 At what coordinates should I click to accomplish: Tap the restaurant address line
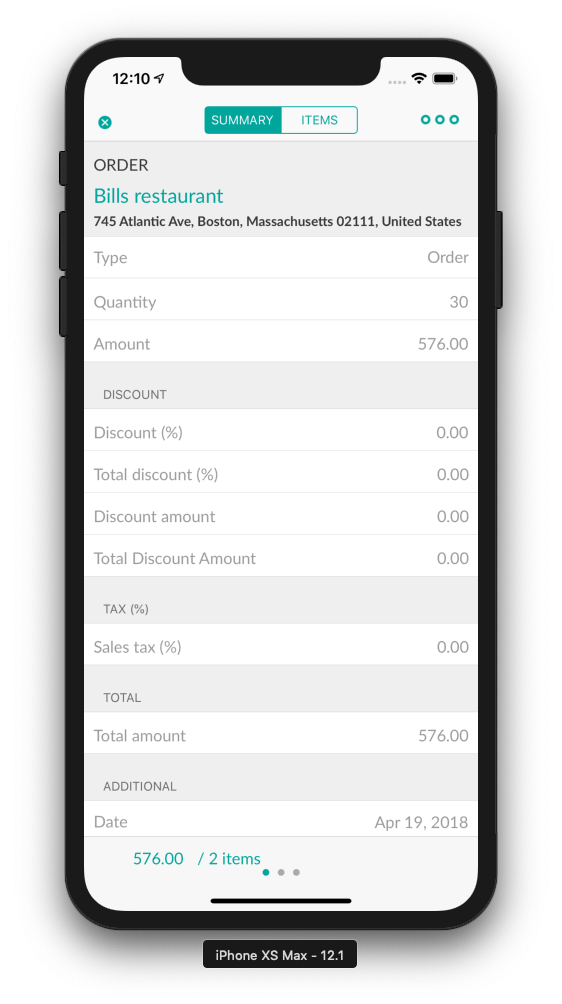tap(277, 222)
